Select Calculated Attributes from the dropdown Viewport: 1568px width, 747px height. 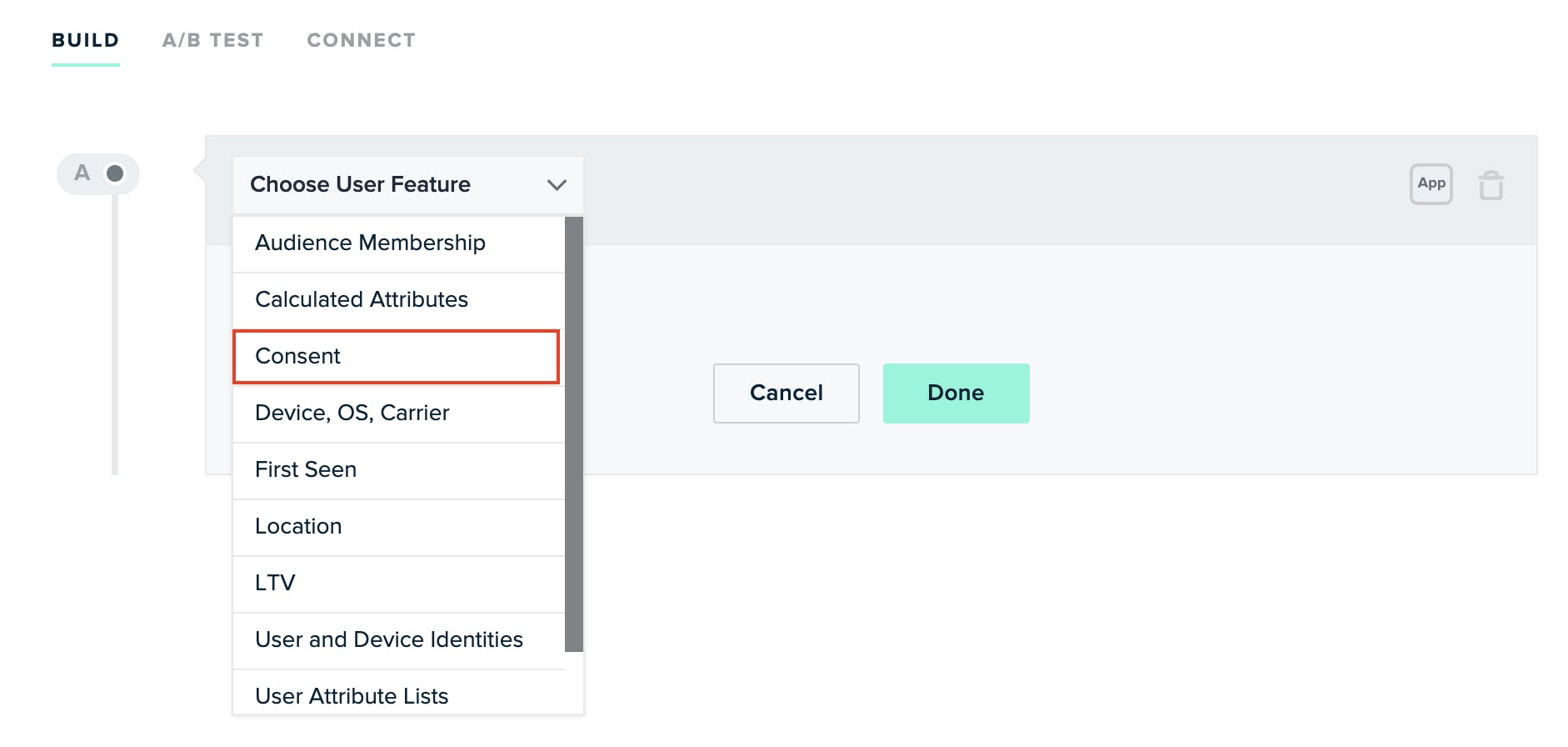[x=361, y=299]
